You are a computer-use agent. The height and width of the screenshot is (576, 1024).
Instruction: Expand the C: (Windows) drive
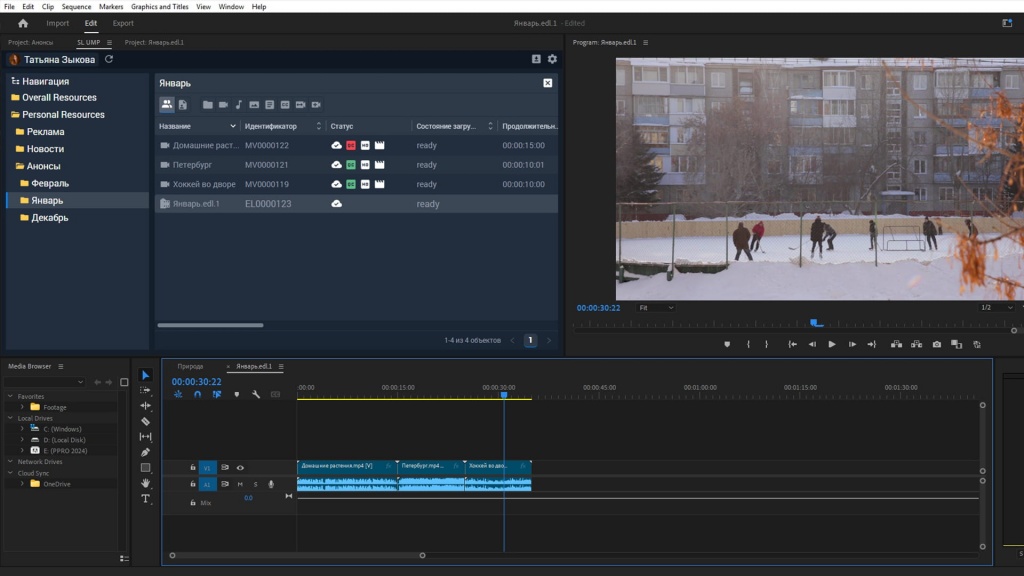point(23,428)
